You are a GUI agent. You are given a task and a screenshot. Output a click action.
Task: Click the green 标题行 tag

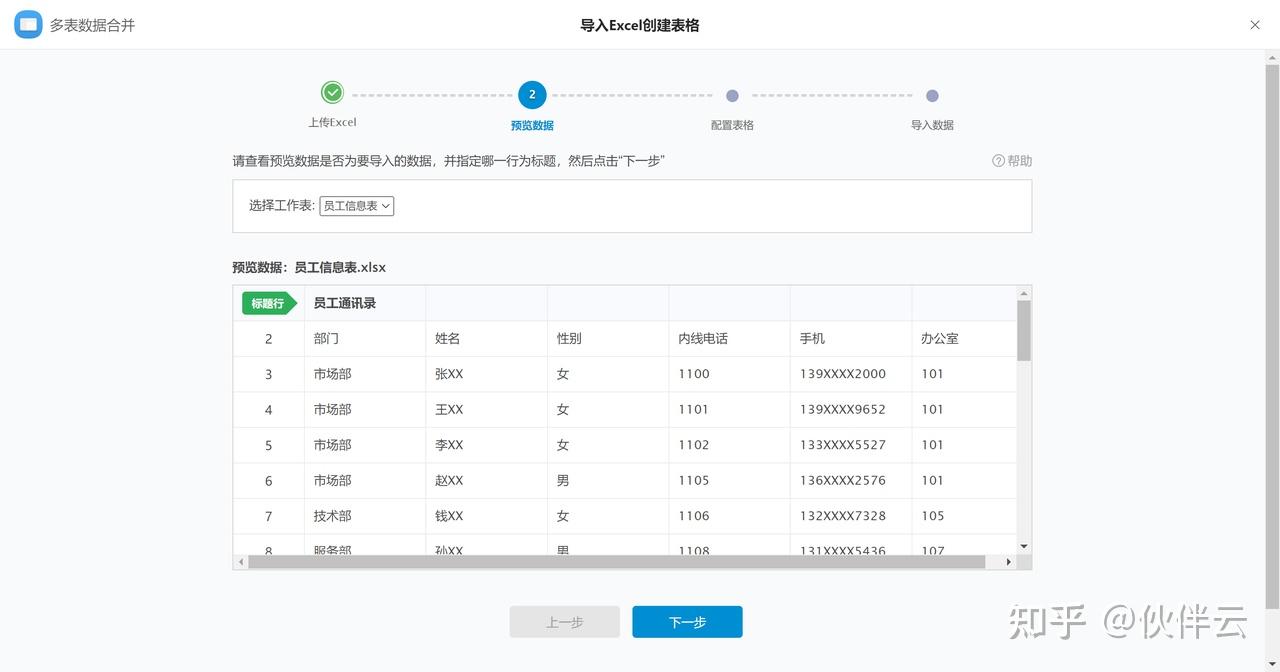coord(269,303)
